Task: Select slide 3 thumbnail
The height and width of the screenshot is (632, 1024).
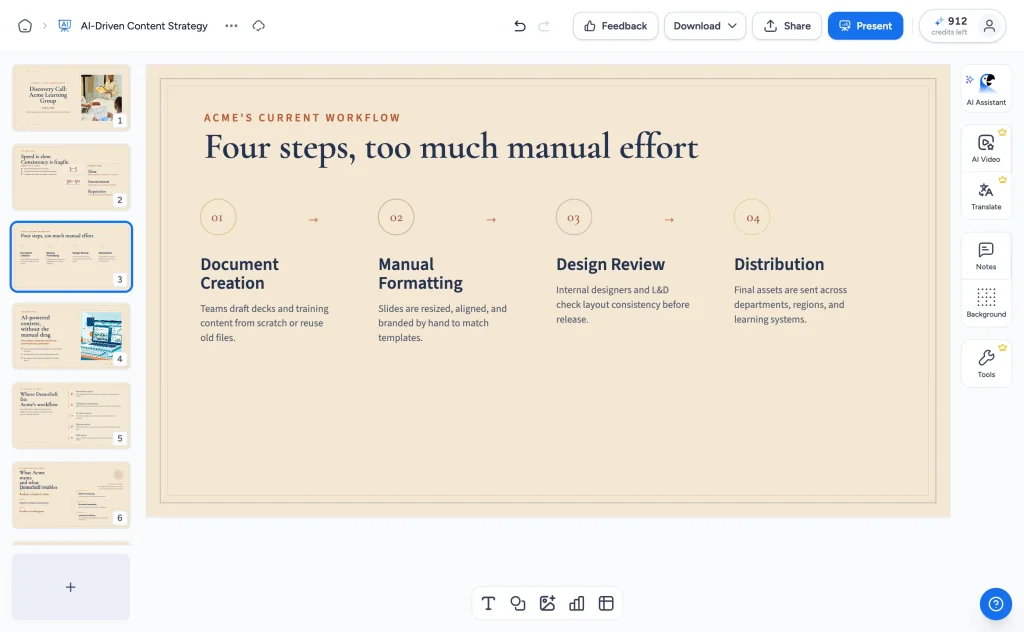Action: [71, 257]
